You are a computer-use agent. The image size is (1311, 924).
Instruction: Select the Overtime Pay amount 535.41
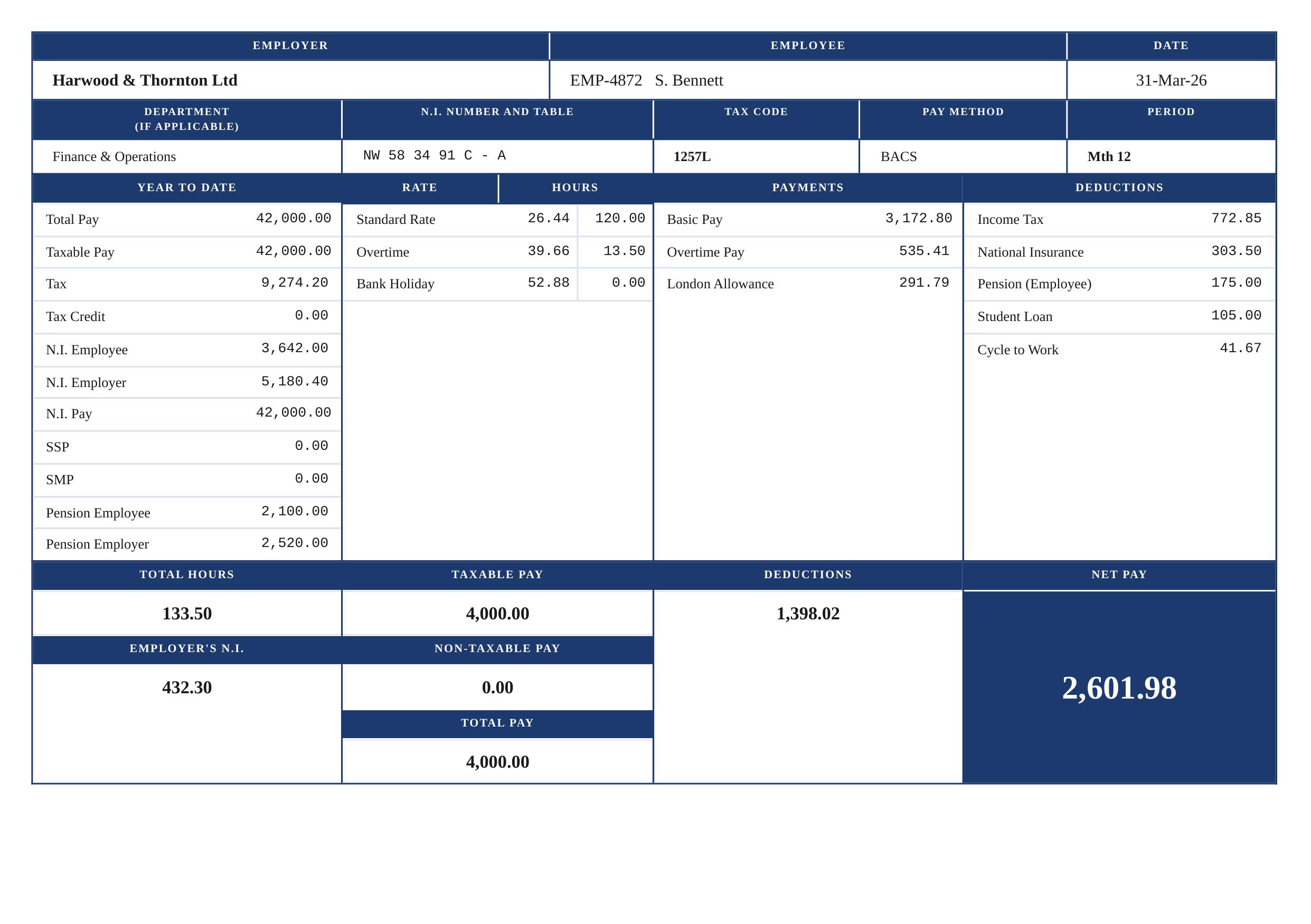[x=923, y=251]
